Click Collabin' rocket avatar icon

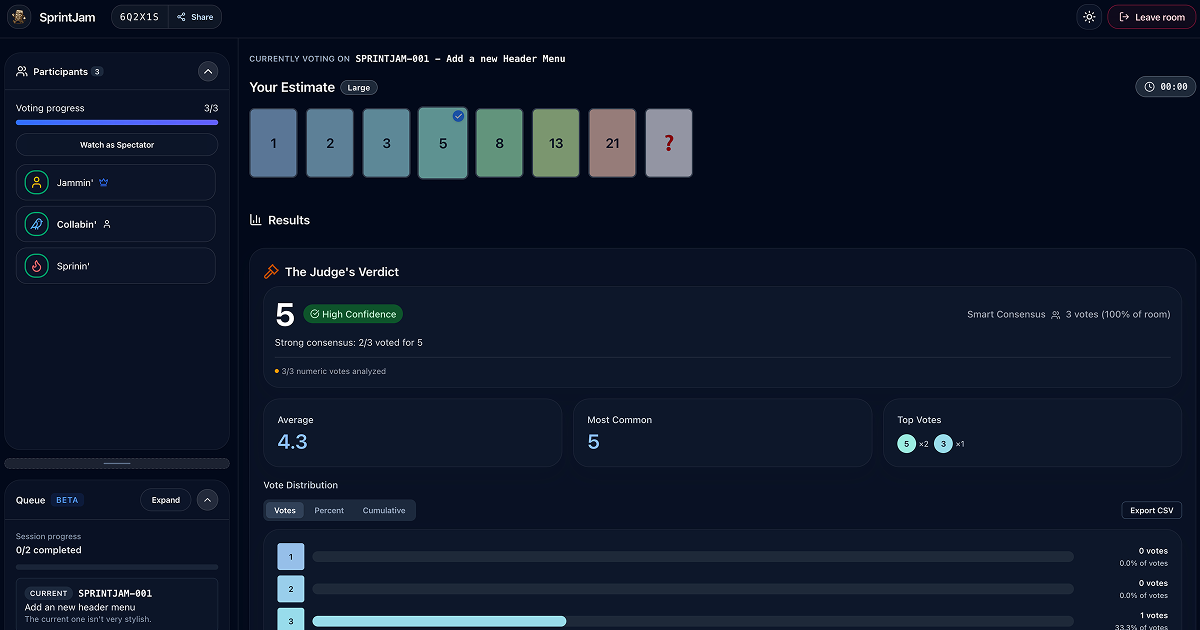point(37,225)
